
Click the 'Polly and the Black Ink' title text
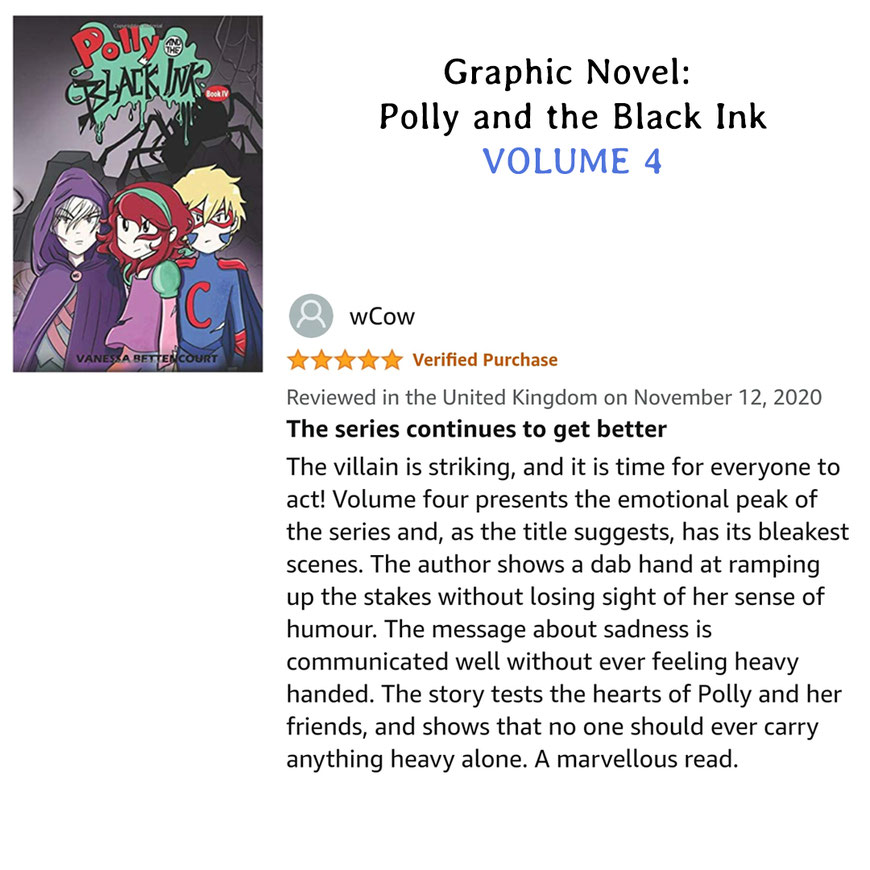click(573, 117)
